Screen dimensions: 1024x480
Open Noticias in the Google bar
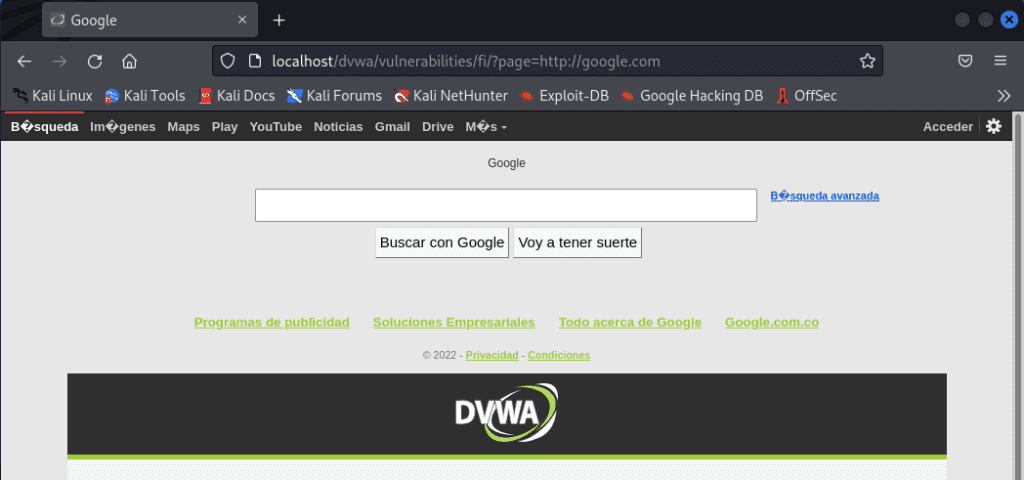pos(338,127)
